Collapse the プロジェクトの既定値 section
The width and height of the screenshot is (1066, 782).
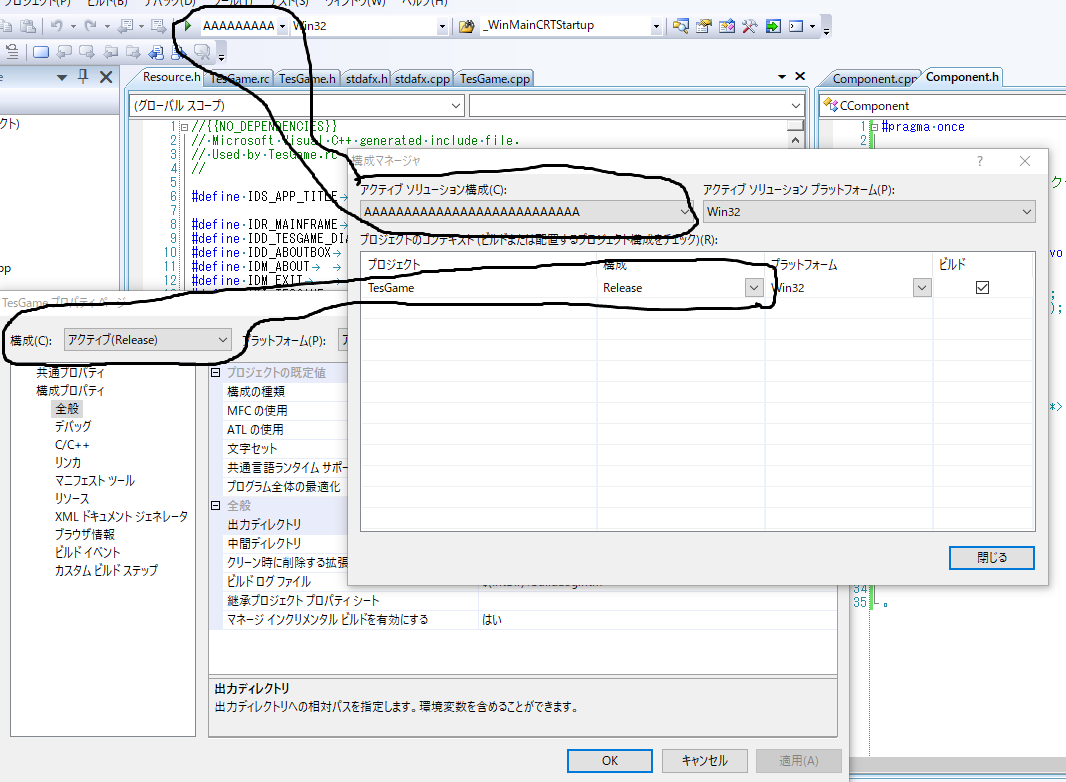coord(216,373)
